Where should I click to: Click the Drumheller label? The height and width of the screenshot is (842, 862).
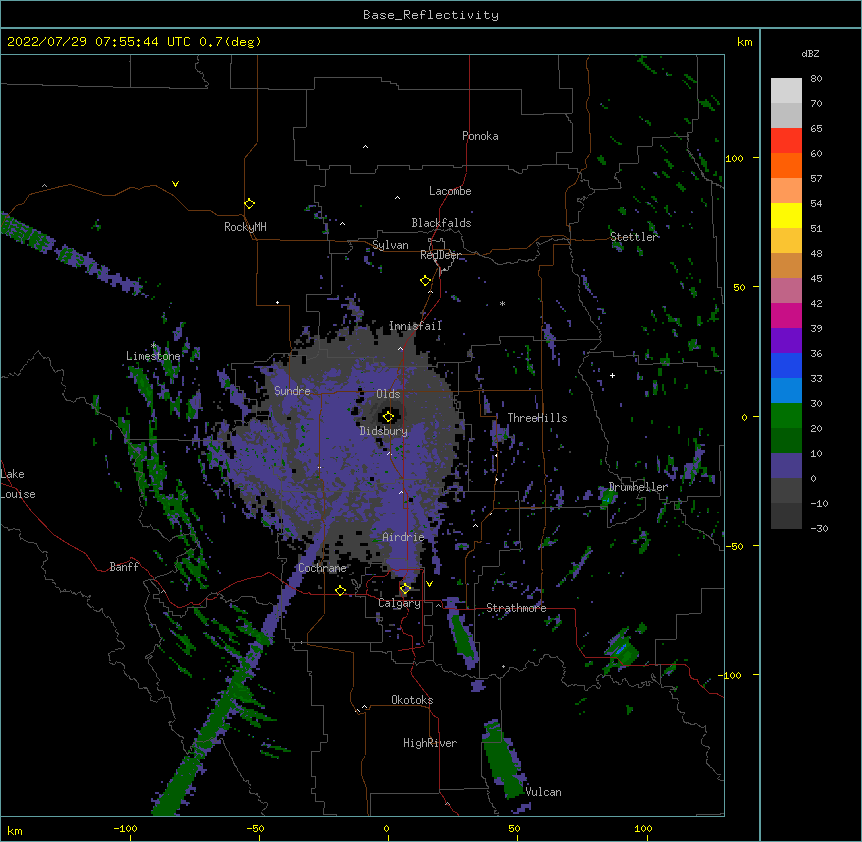point(638,487)
